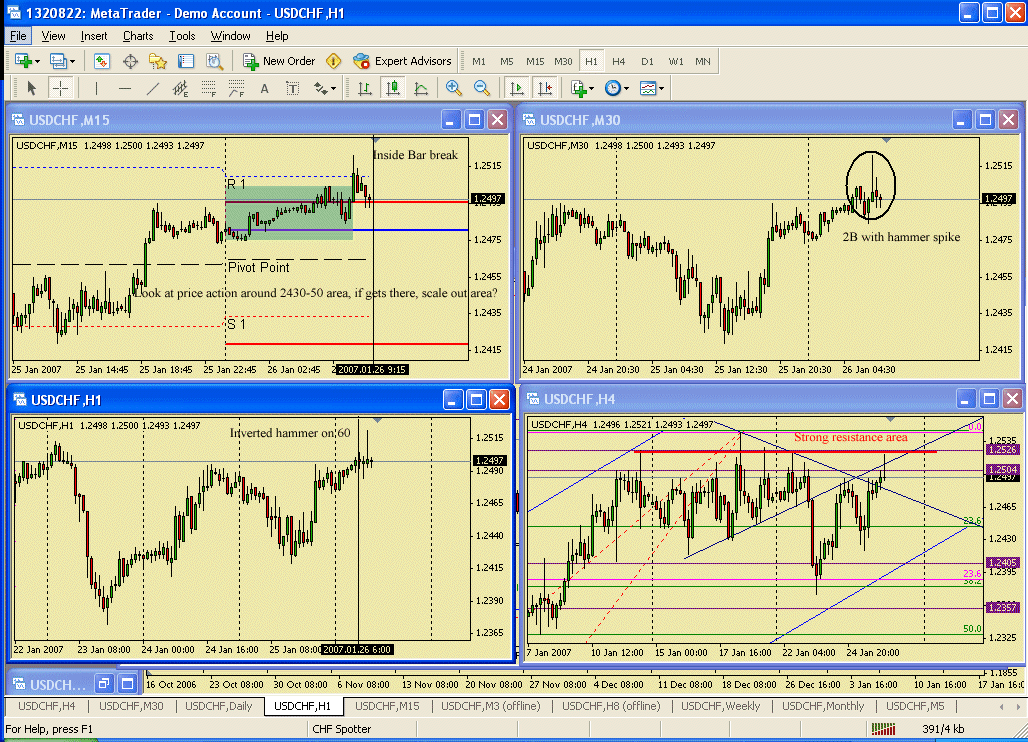Select the Trendline drawing tool

click(153, 88)
